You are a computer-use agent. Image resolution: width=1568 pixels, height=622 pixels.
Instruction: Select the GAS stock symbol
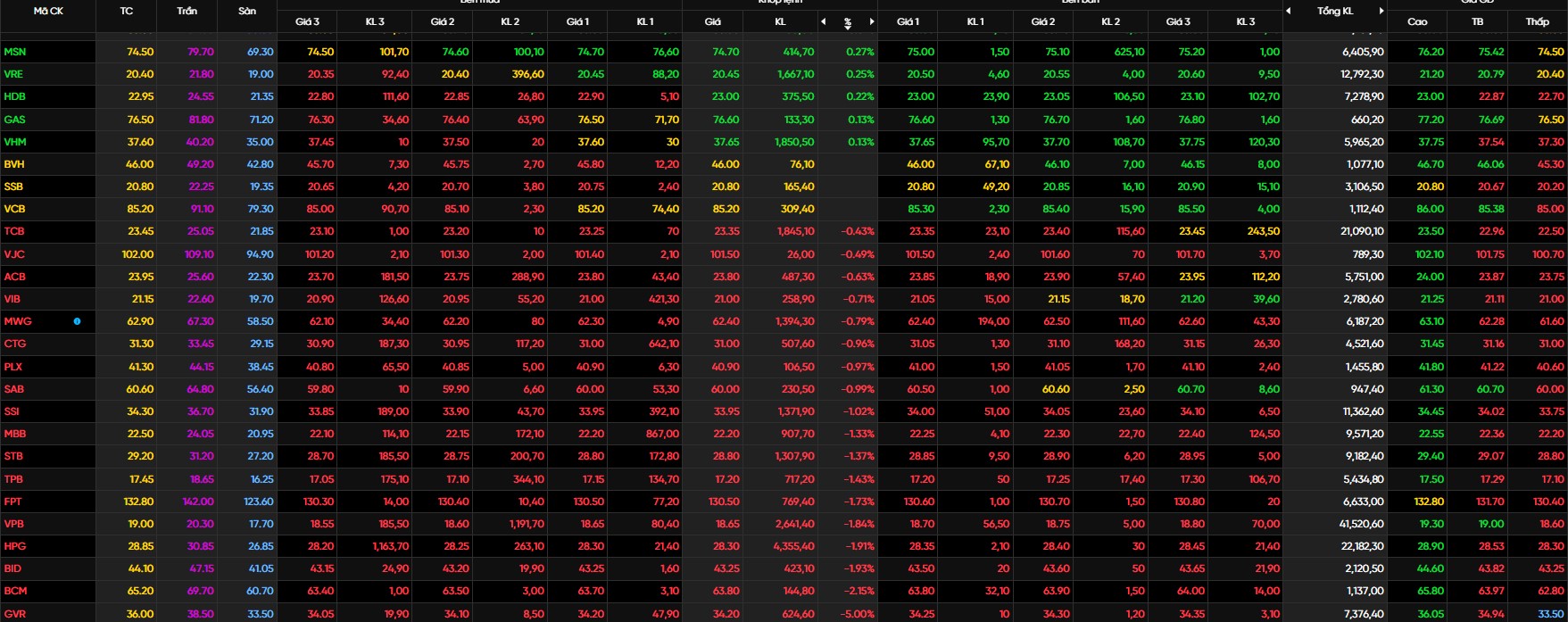pos(14,120)
